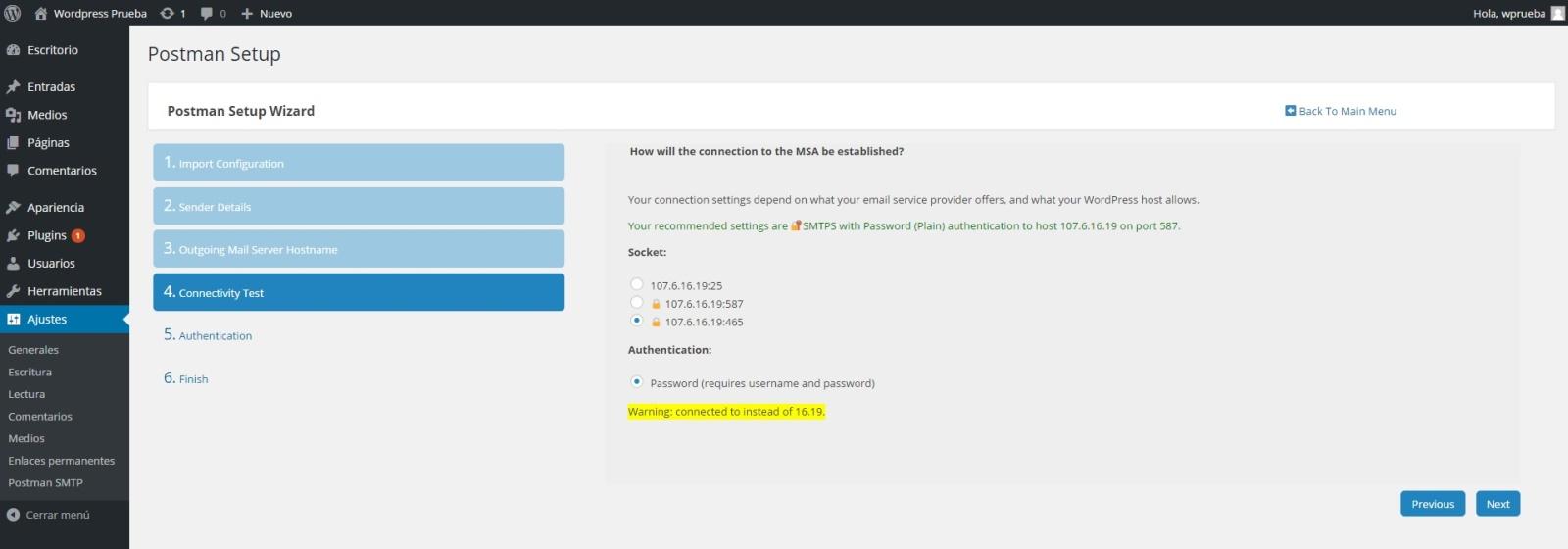The width and height of the screenshot is (1568, 549).
Task: Select socket 107.6.16.19:465 radio button
Action: [x=637, y=321]
